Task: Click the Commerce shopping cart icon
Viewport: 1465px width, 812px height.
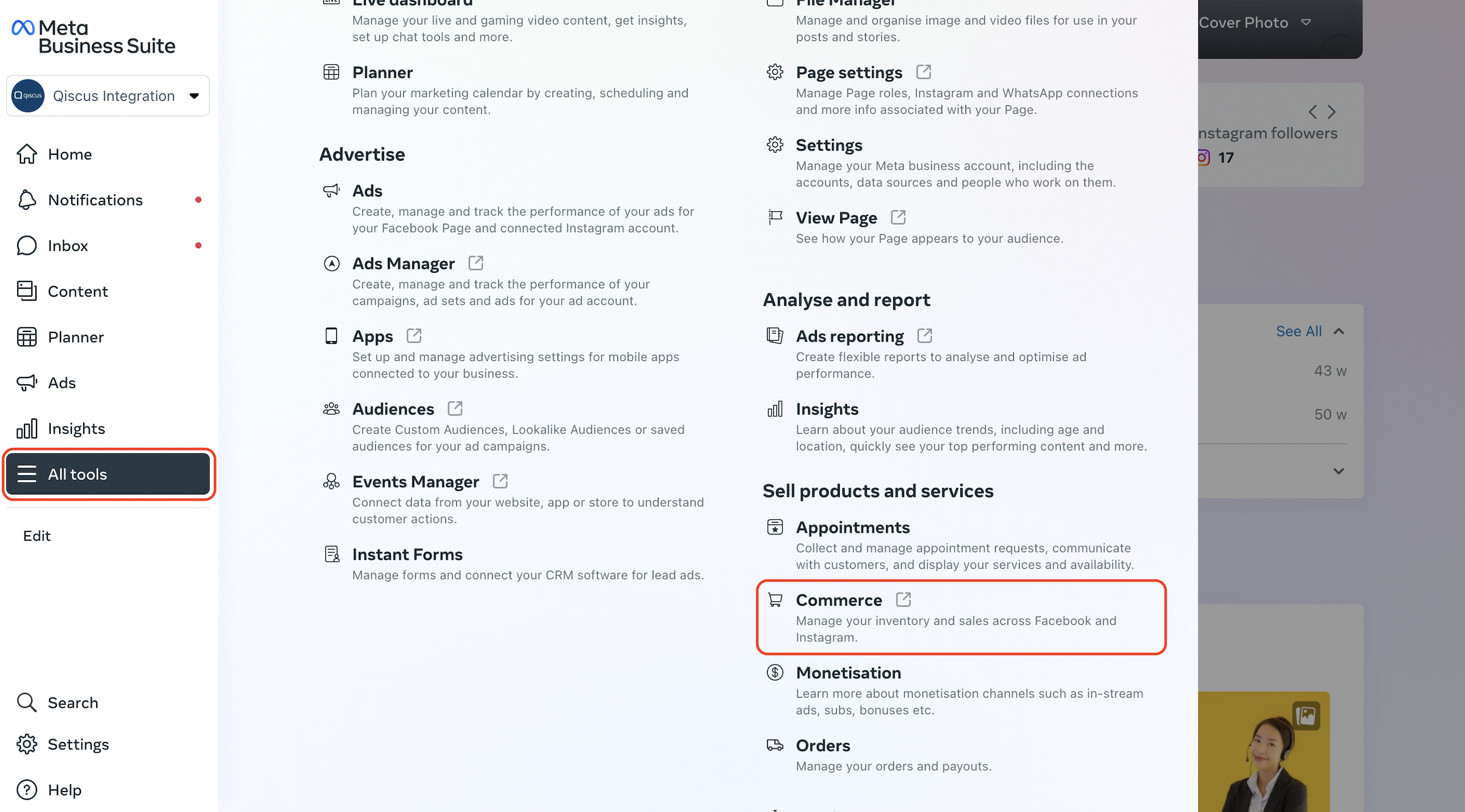Action: [x=775, y=600]
